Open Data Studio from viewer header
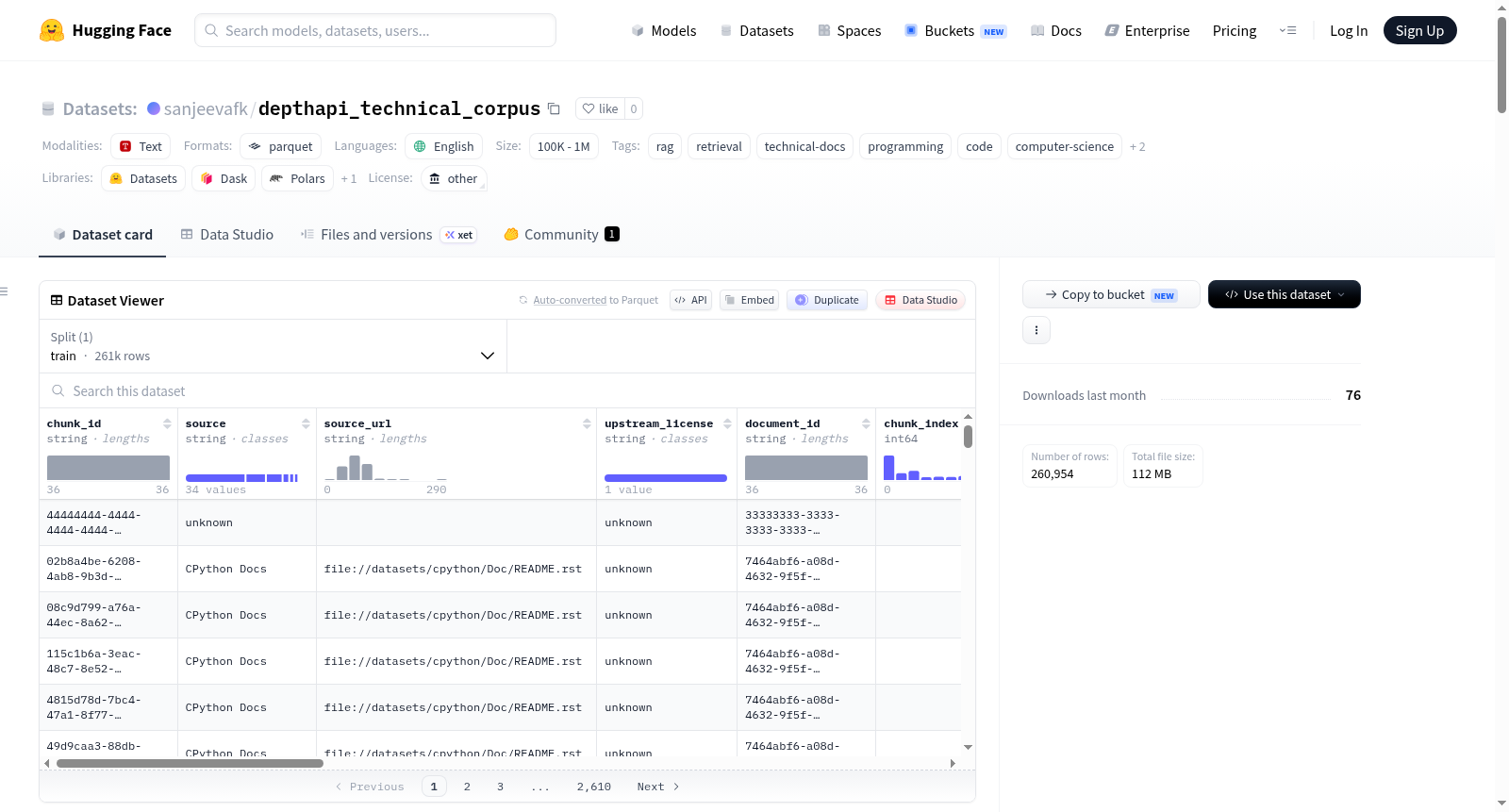 (920, 300)
